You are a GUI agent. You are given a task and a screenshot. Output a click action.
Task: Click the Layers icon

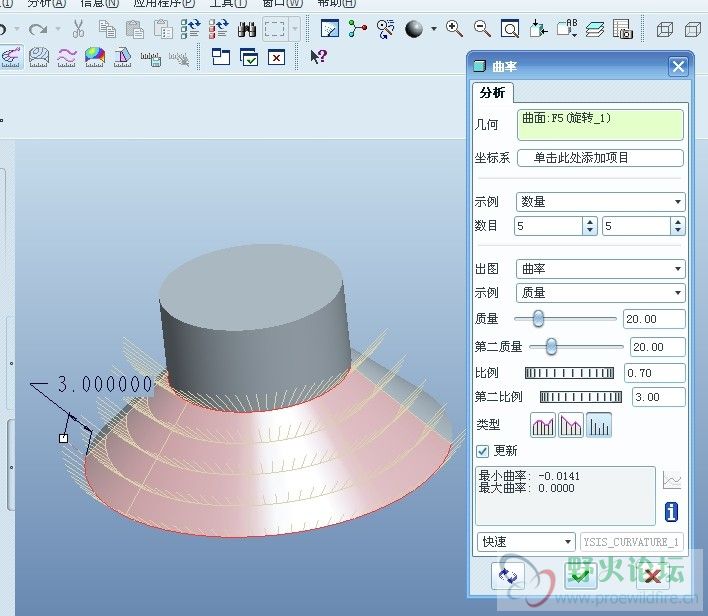coord(595,29)
